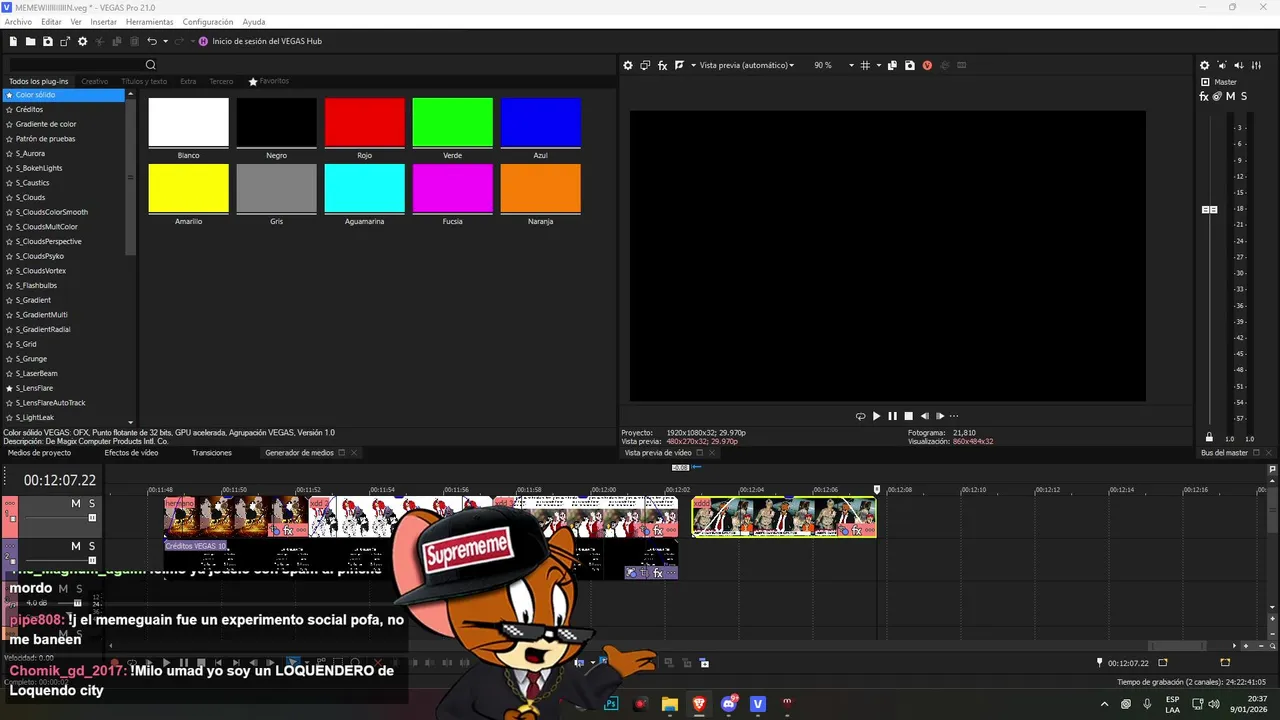Screen dimensions: 1280x720
Task: Open the overlays grid dropdown arrow
Action: coord(879,65)
